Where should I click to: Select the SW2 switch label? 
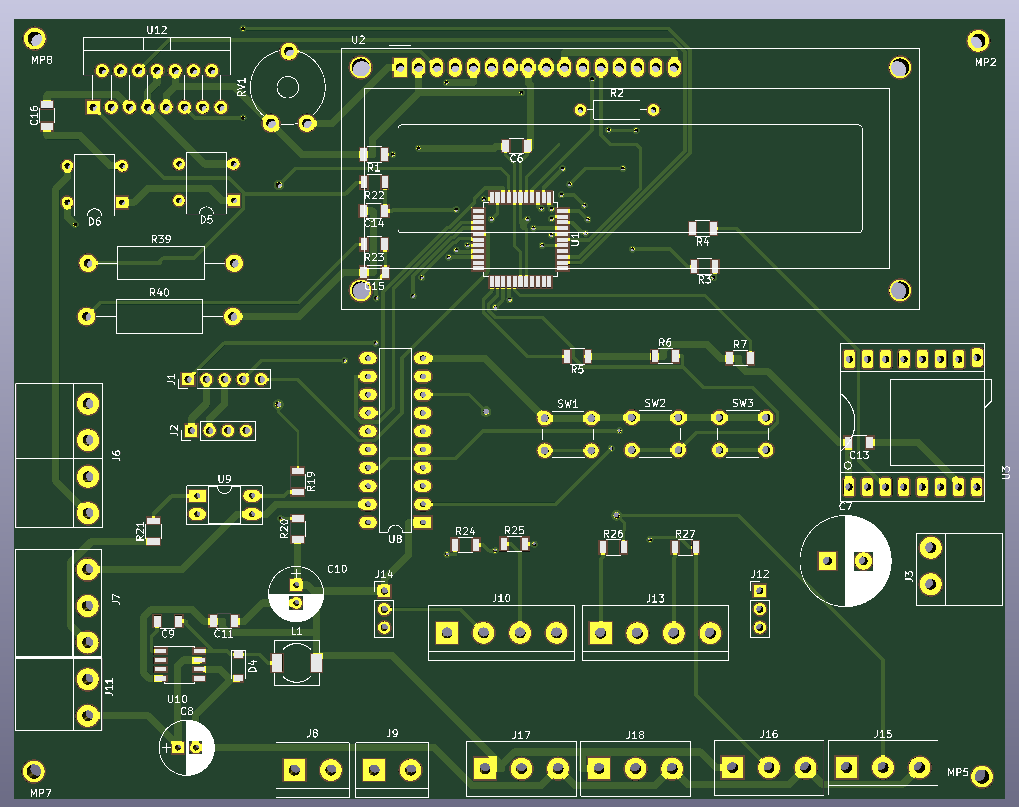pyautogui.click(x=655, y=403)
